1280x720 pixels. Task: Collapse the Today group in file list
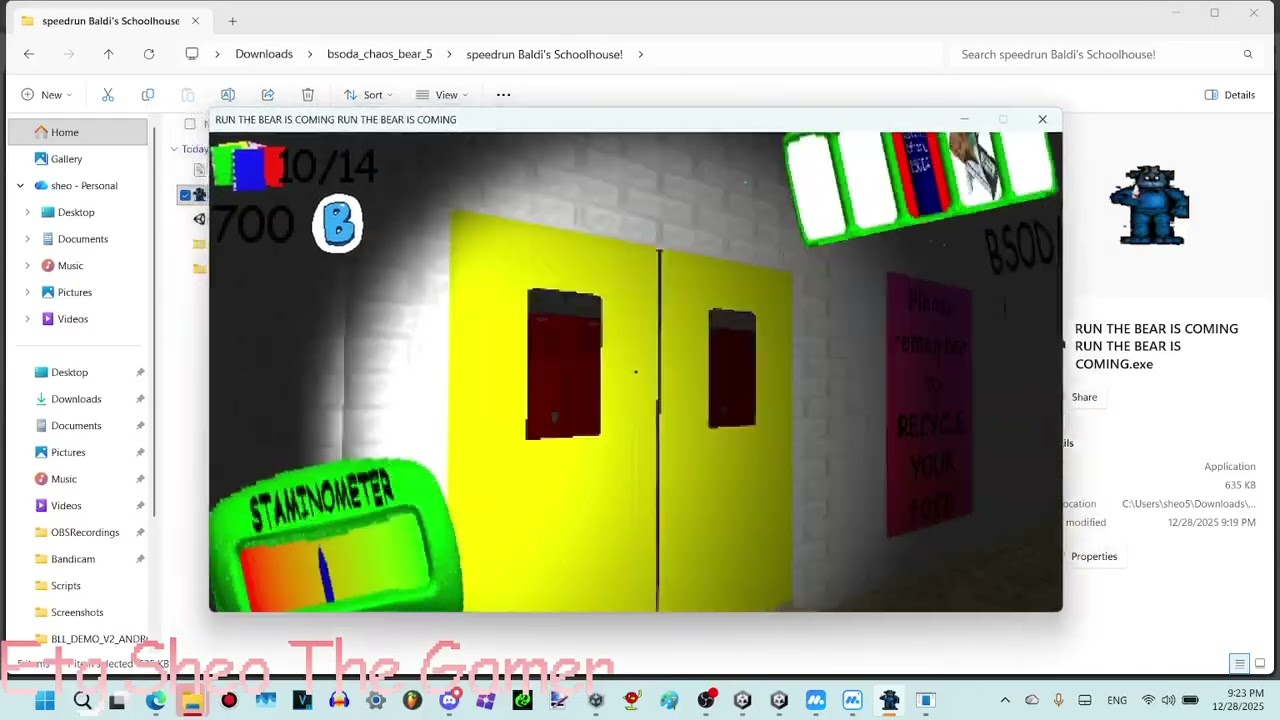(x=174, y=149)
